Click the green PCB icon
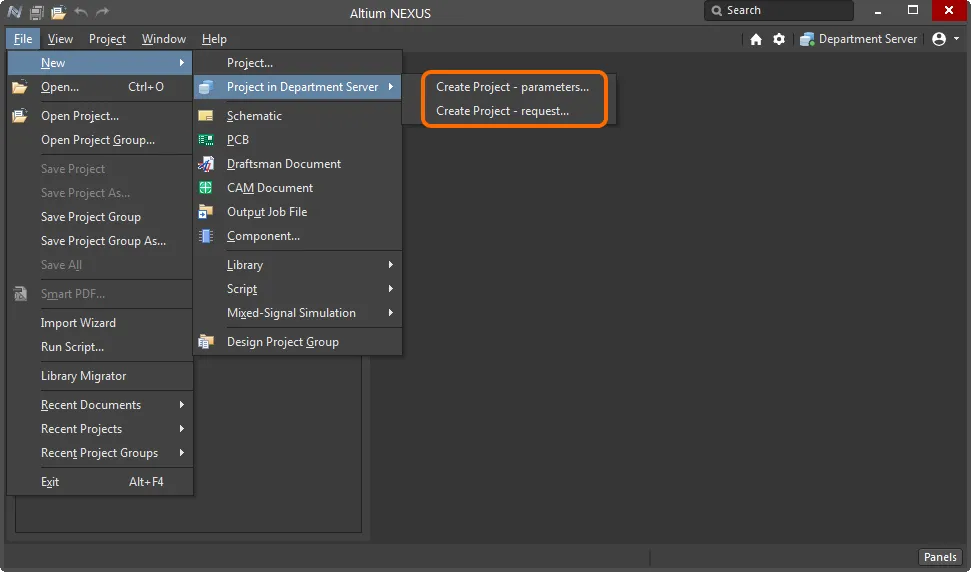 pos(206,140)
